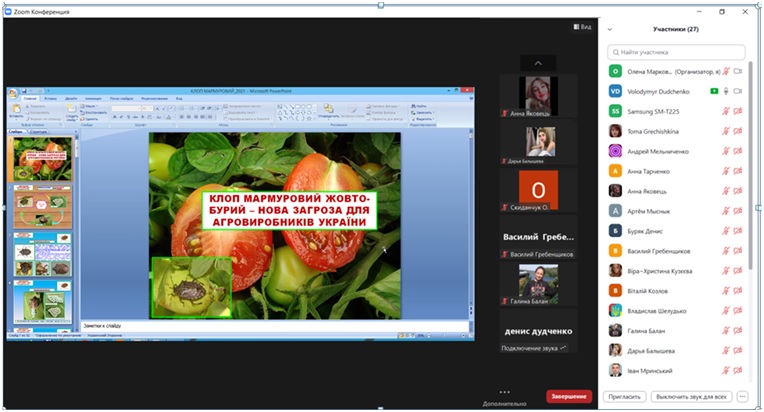
Task: Muted mic icon for Анна Яковець row
Action: click(x=726, y=191)
